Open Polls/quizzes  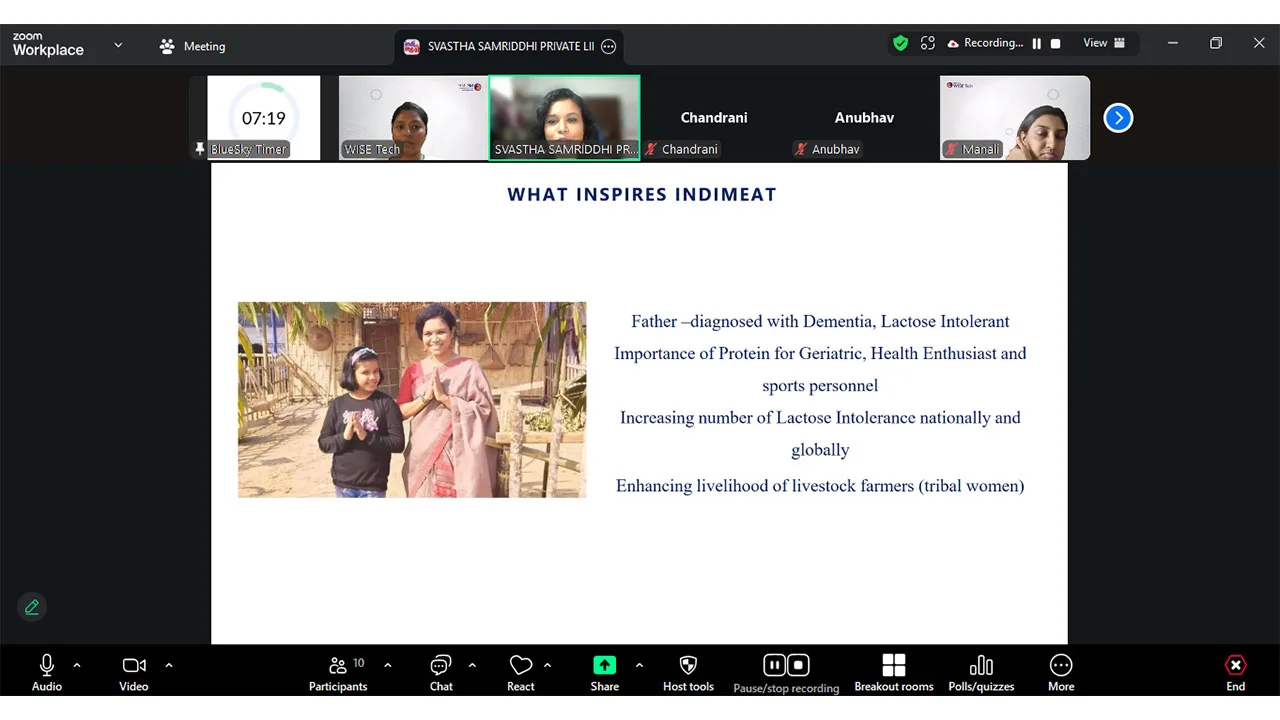[x=981, y=673]
